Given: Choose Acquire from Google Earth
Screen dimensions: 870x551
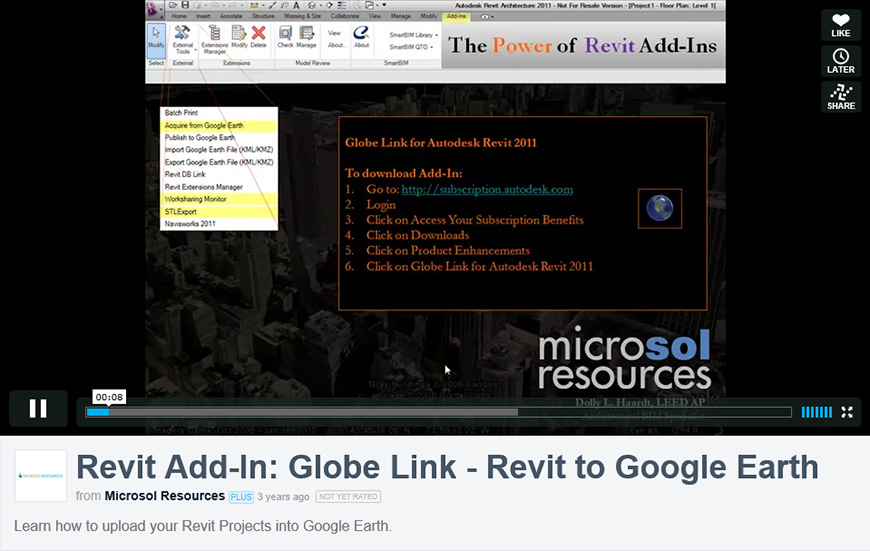Looking at the screenshot, I should [219, 125].
